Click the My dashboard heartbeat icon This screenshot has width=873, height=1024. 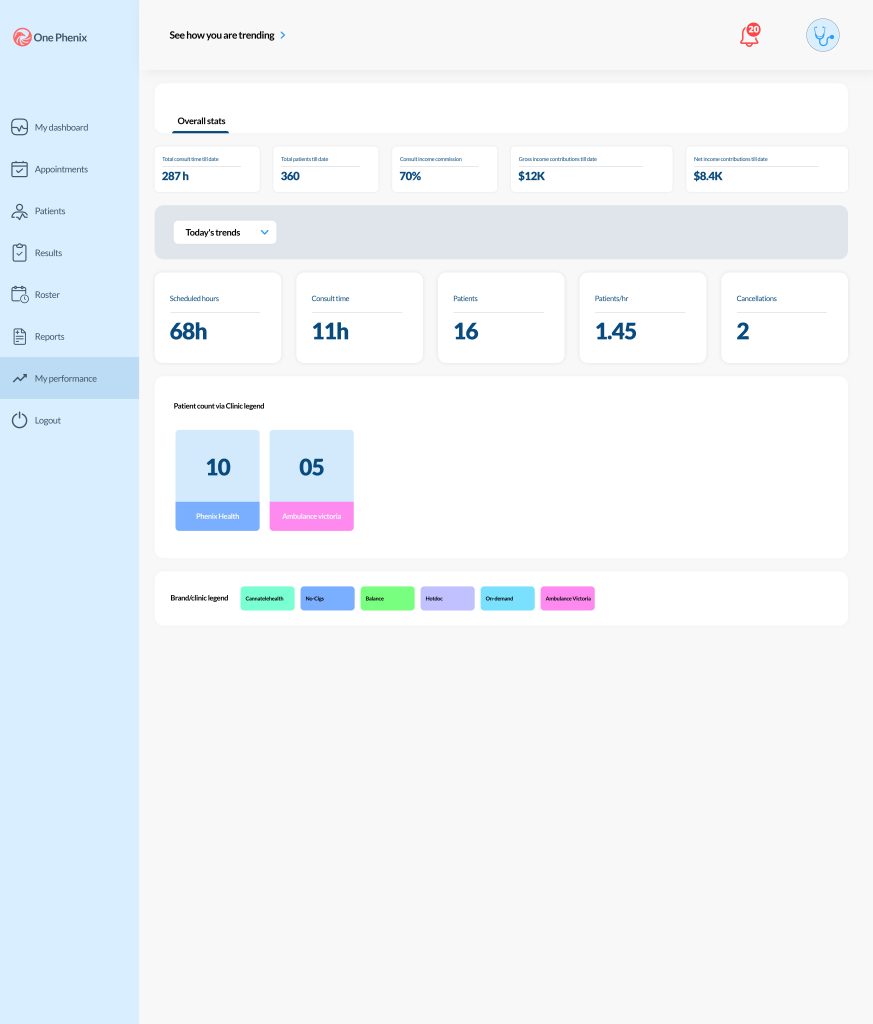(x=19, y=127)
